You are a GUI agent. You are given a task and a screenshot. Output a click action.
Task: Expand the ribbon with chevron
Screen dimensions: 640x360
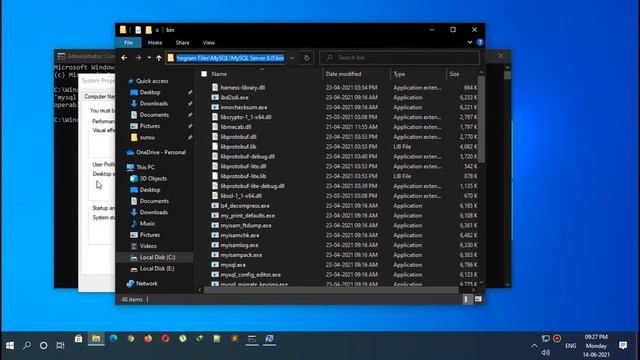pos(470,42)
